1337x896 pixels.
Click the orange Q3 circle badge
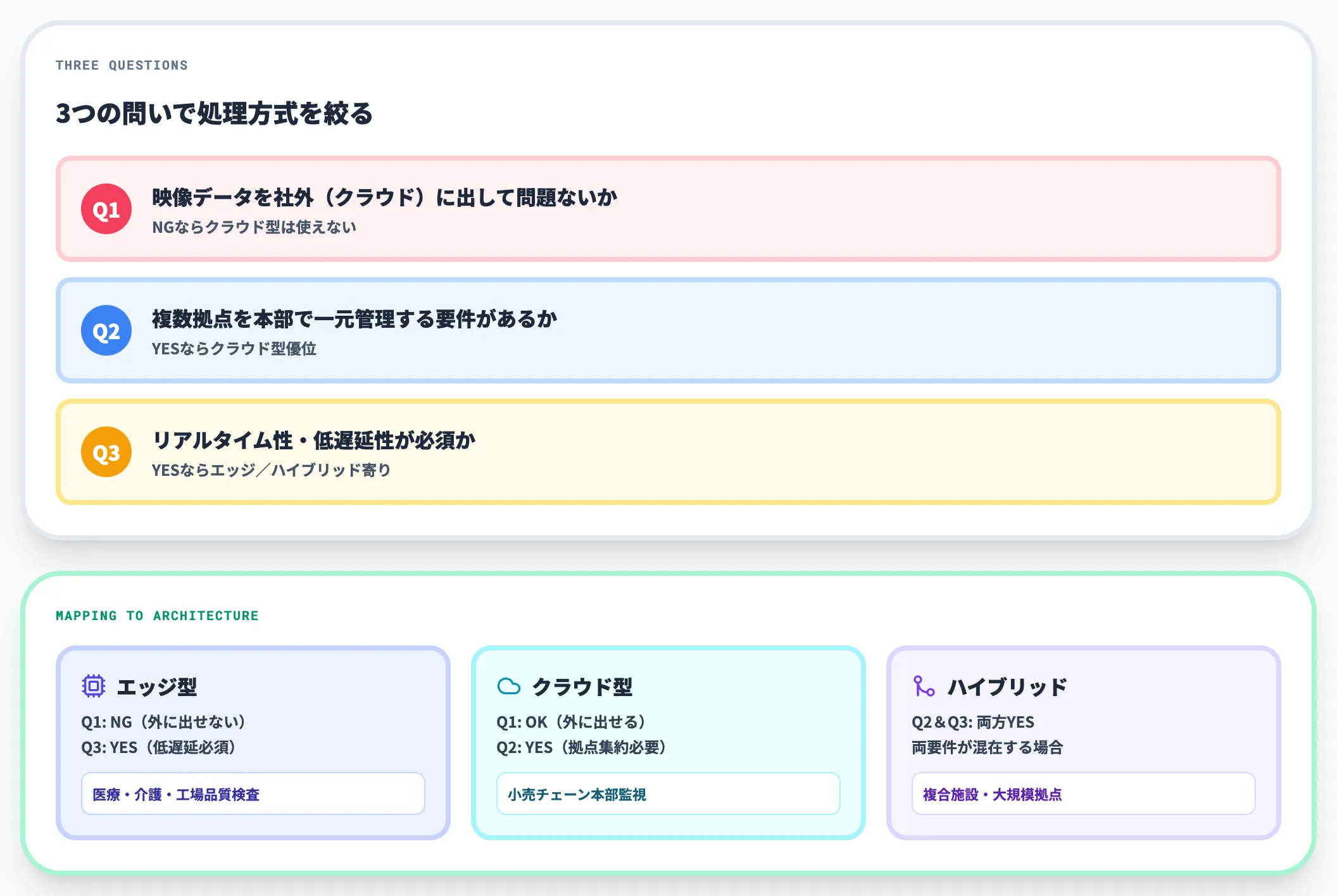[x=106, y=452]
